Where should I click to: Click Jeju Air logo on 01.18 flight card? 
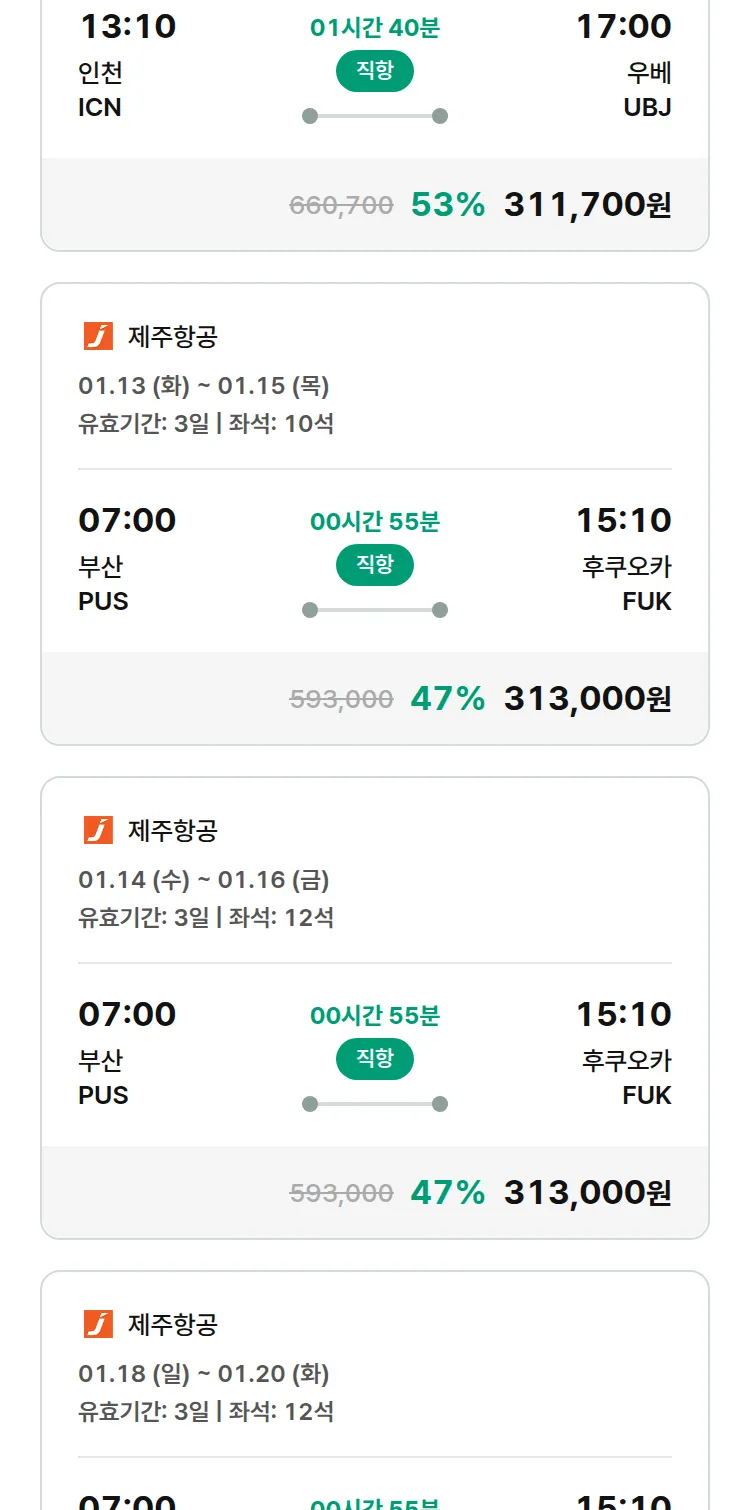point(98,1324)
